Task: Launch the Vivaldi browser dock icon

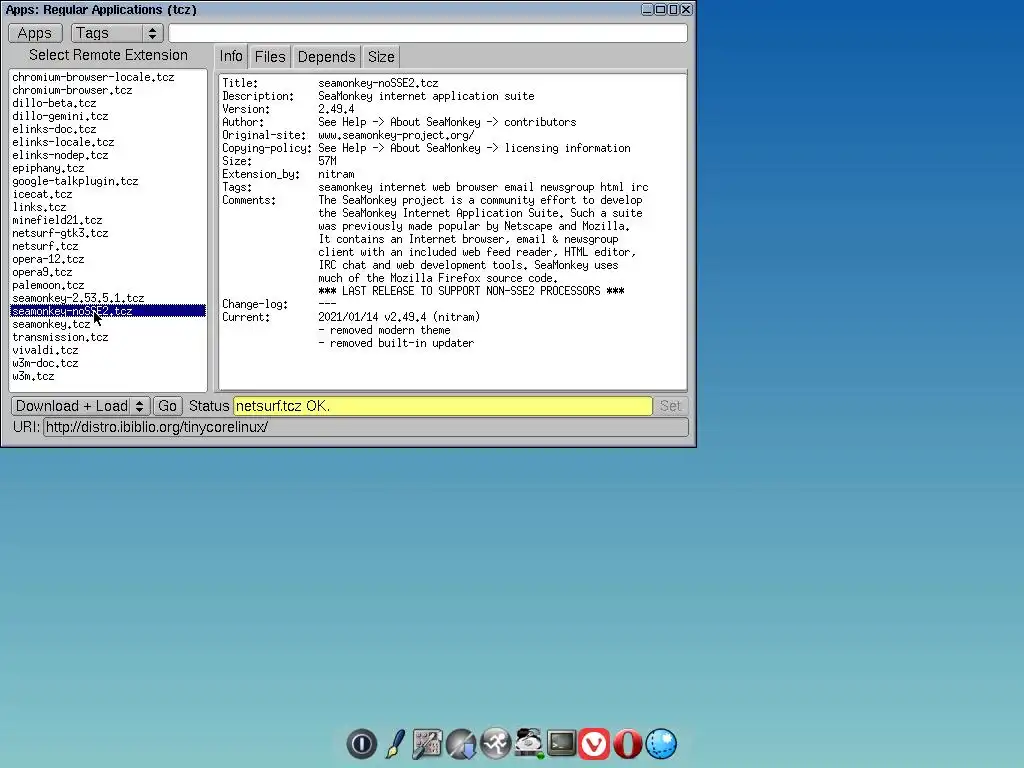Action: (594, 744)
